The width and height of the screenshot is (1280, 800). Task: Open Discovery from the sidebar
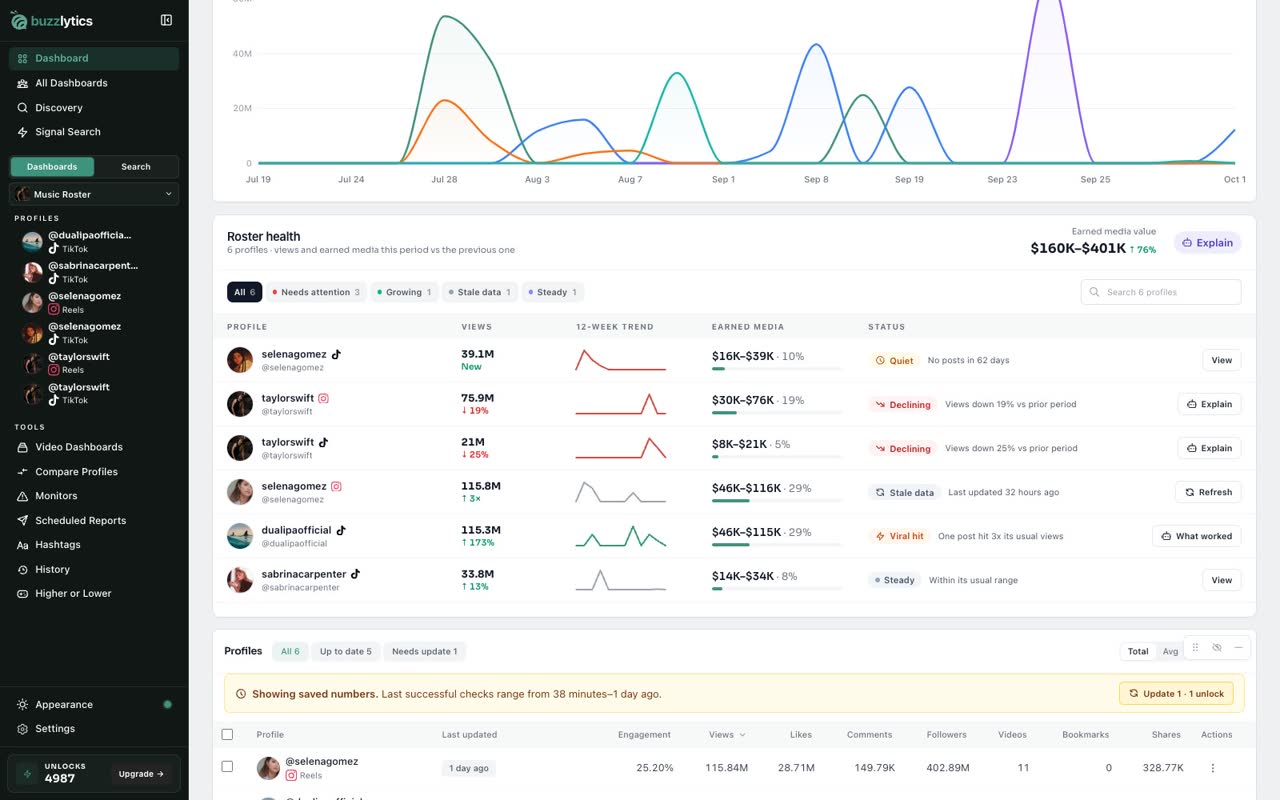point(94,107)
